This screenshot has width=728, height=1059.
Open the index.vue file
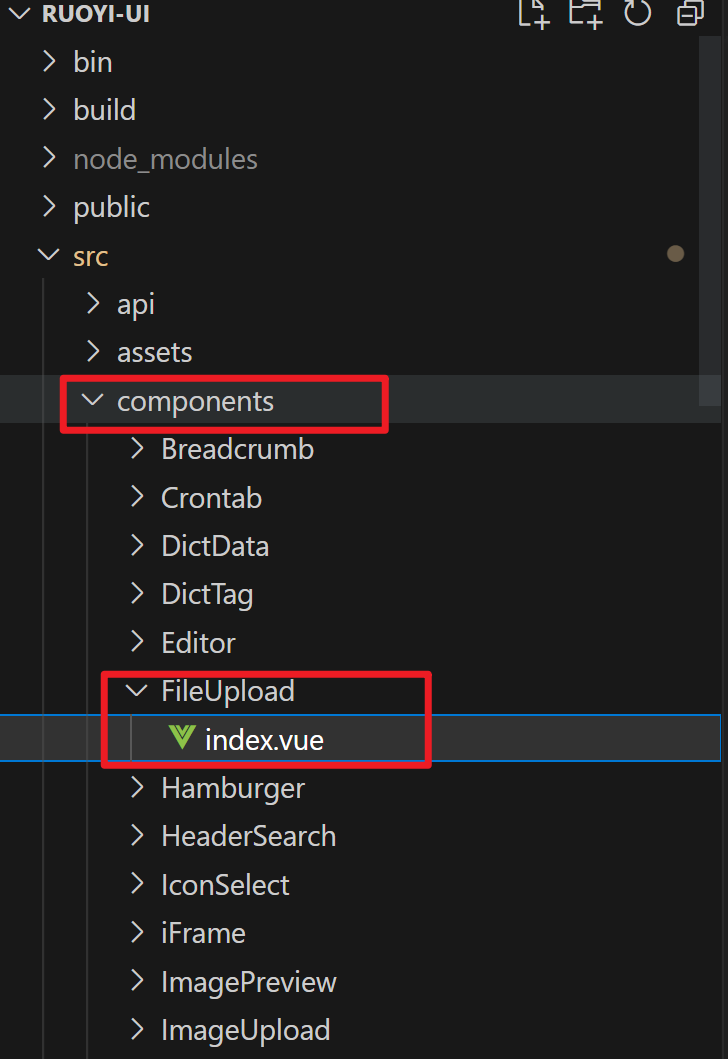click(x=264, y=740)
